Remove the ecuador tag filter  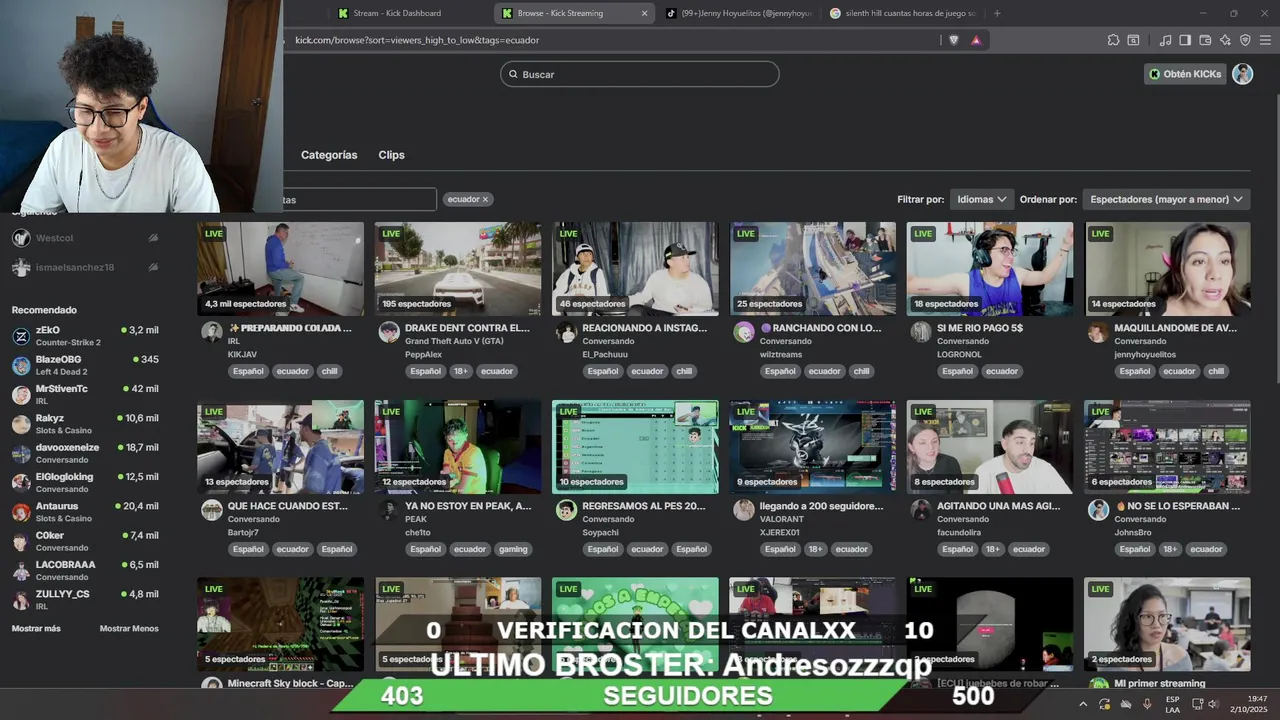click(485, 199)
